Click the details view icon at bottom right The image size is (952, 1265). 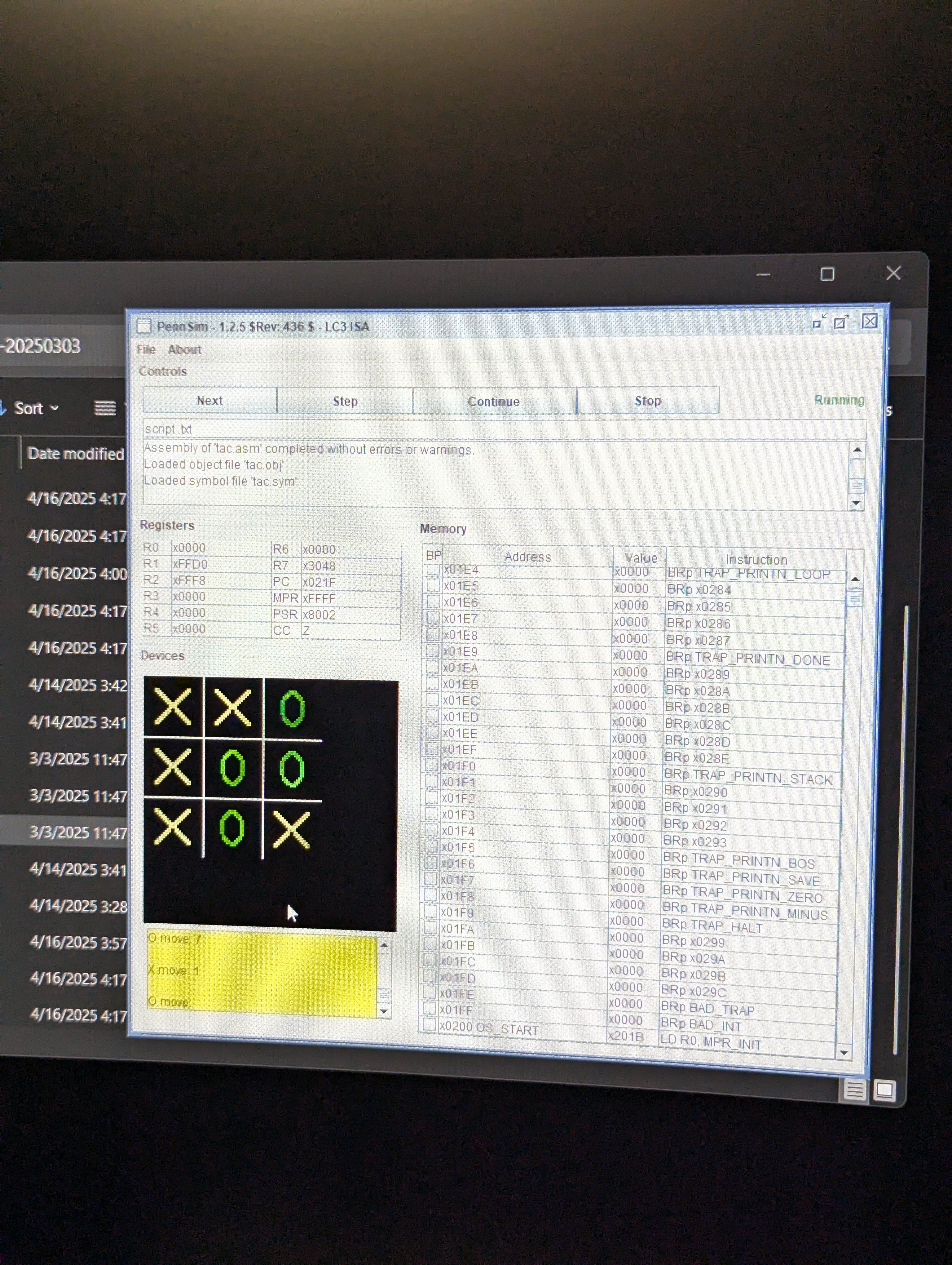point(854,1090)
